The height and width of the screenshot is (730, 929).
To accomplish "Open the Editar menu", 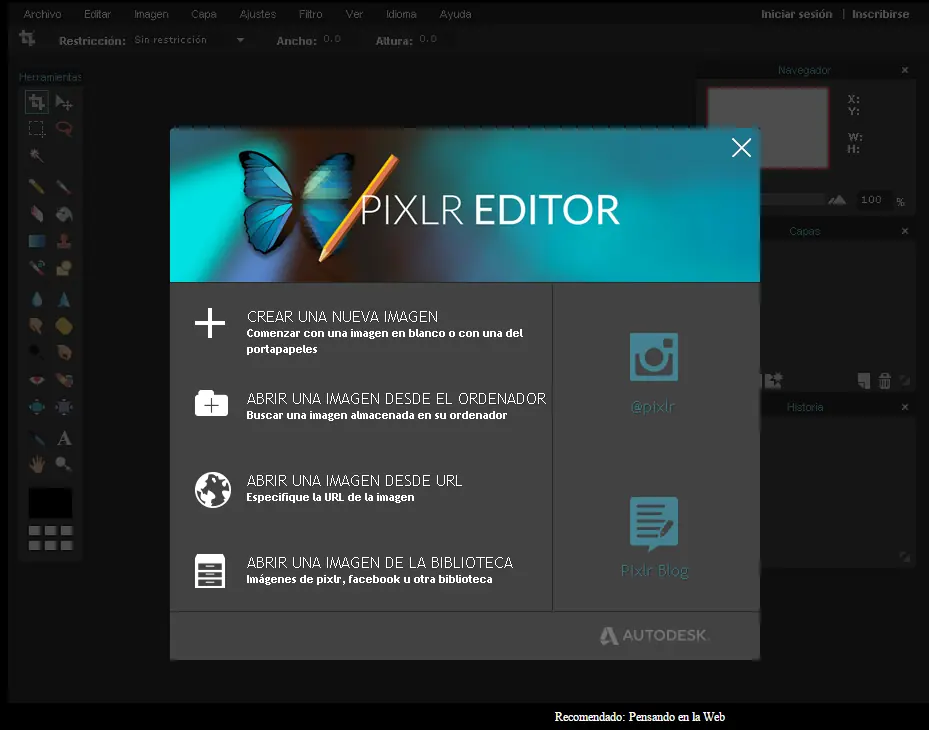I will pos(97,14).
